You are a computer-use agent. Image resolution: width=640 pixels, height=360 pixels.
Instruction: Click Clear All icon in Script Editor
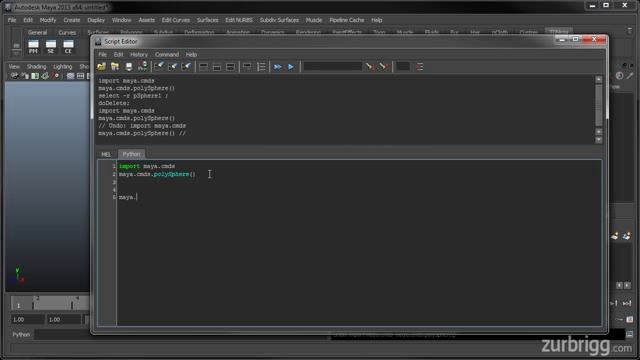[186, 67]
